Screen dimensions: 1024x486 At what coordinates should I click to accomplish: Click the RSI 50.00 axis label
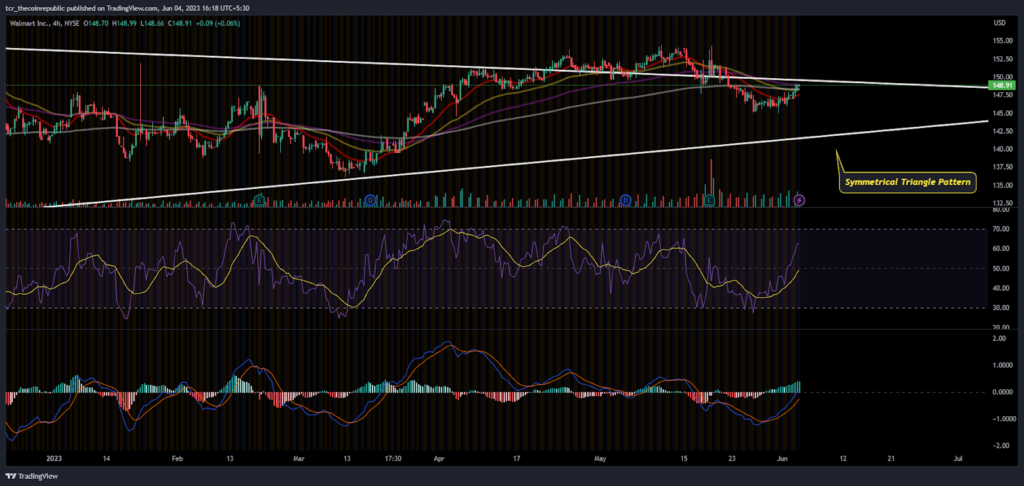pyautogui.click(x=1001, y=268)
